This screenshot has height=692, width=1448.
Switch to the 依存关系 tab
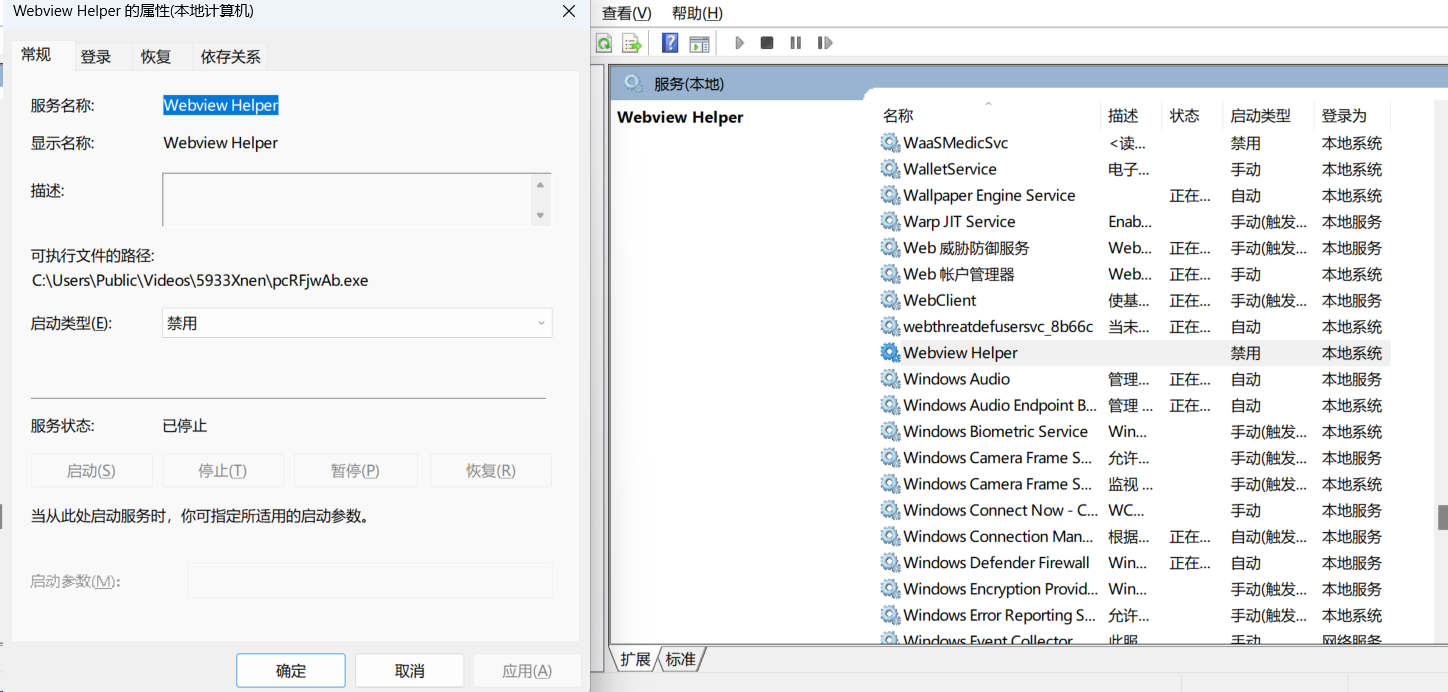point(231,57)
